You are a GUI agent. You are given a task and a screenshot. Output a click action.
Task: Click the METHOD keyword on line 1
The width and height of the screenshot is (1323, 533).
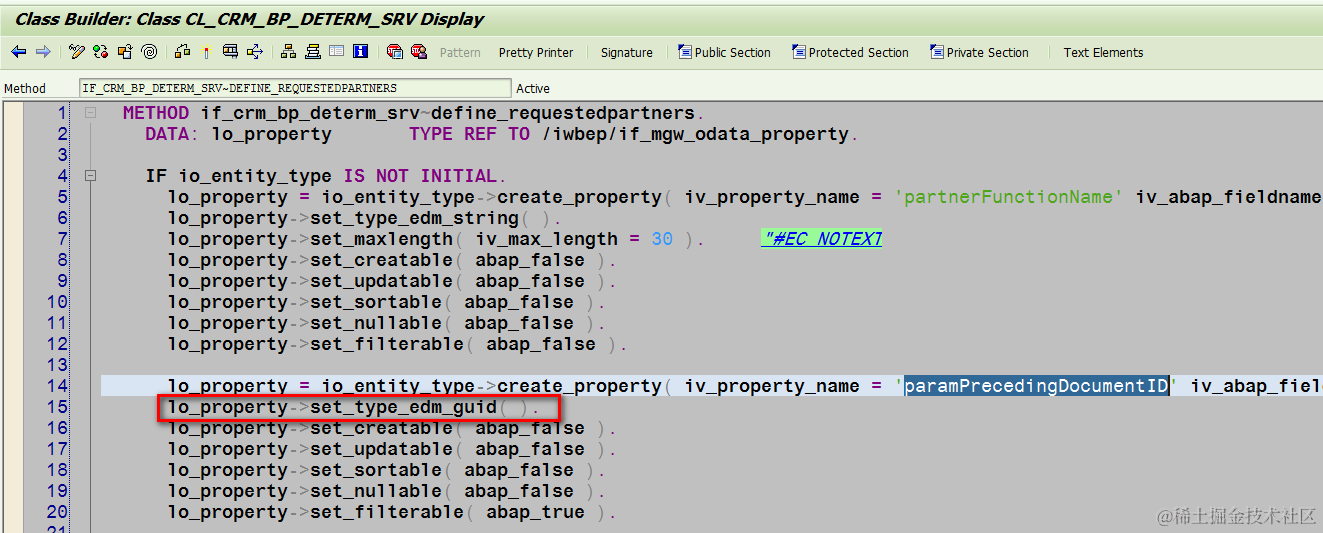point(156,113)
